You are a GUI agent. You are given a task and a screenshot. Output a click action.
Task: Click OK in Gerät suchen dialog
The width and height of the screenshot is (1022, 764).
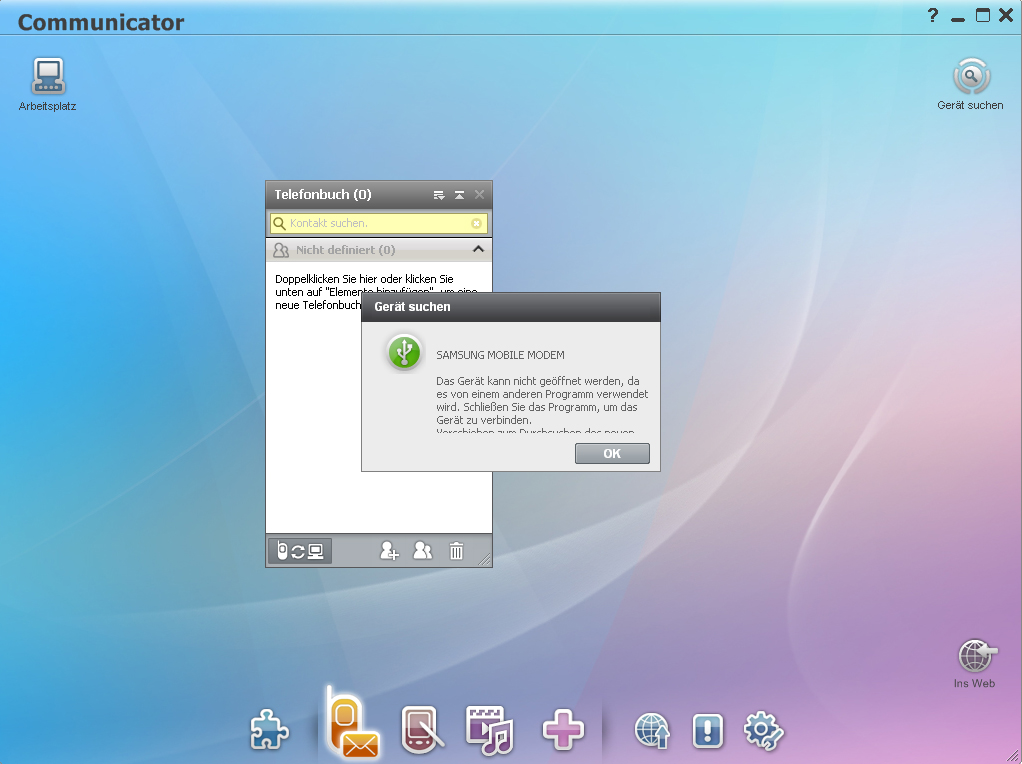[612, 454]
